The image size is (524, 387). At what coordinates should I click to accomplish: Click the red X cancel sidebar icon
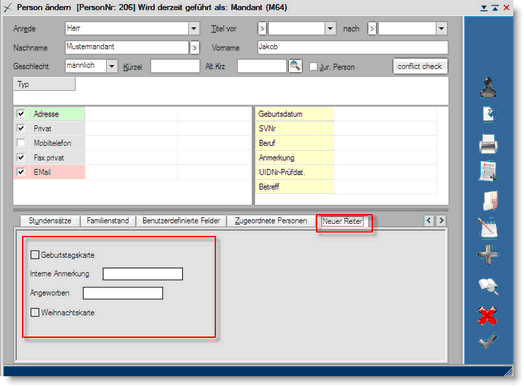(x=487, y=316)
